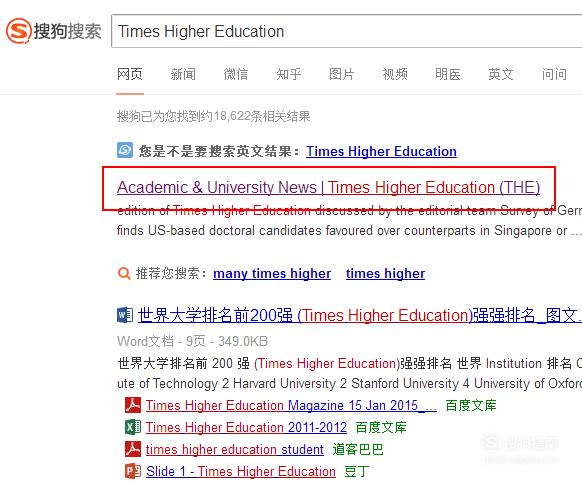Click snippet line finds US-based doctoral candidates
582x489 pixels.
tap(349, 231)
